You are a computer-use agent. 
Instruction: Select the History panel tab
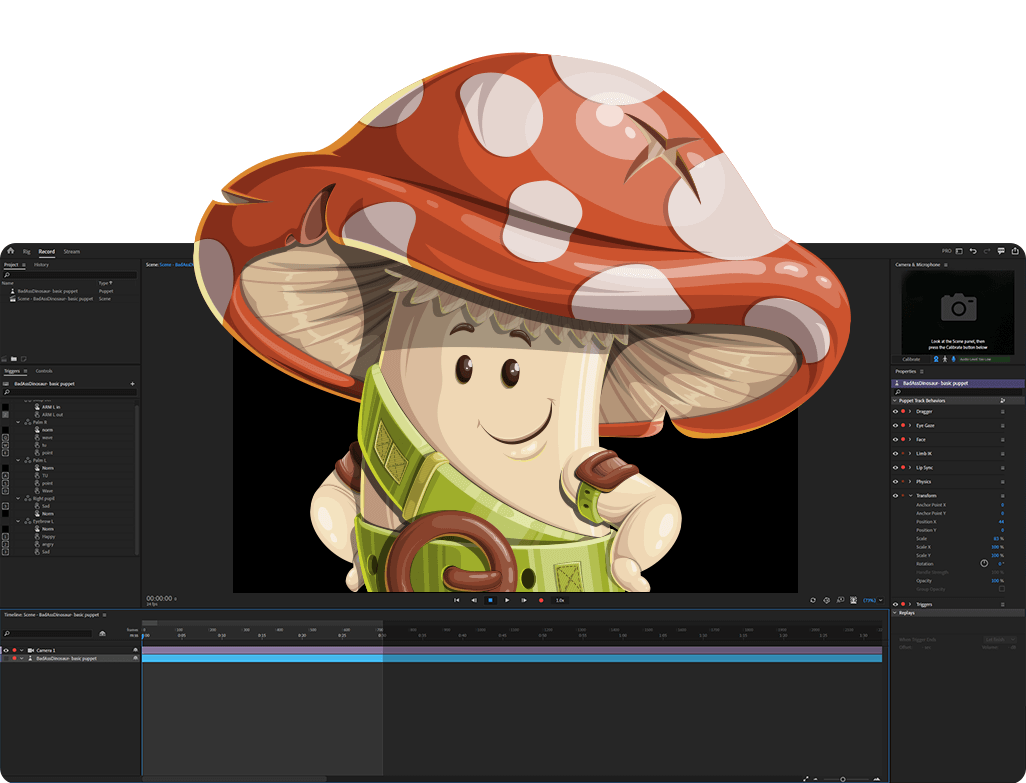point(41,265)
